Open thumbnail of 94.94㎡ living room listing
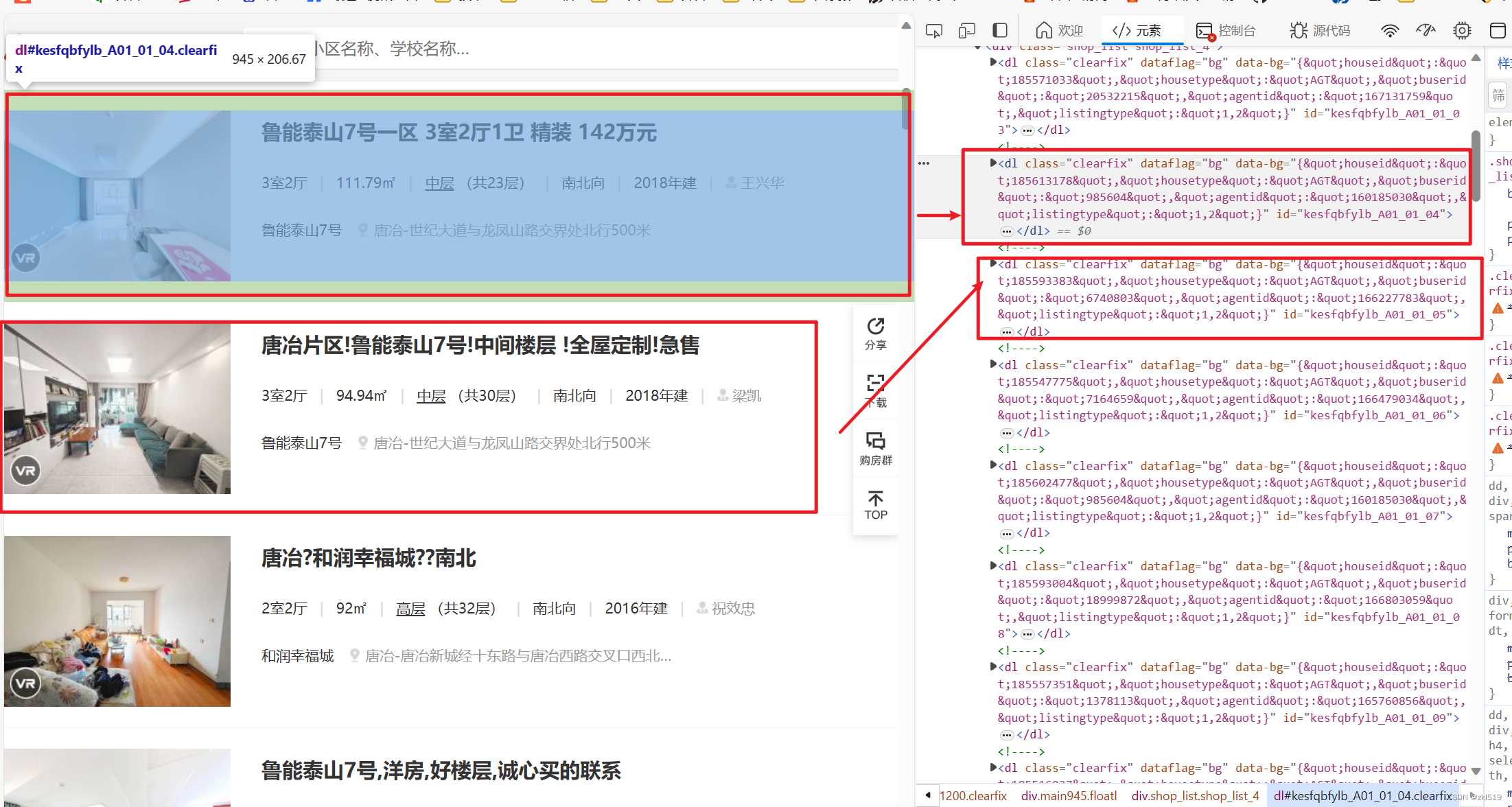The width and height of the screenshot is (1512, 807). 117,409
